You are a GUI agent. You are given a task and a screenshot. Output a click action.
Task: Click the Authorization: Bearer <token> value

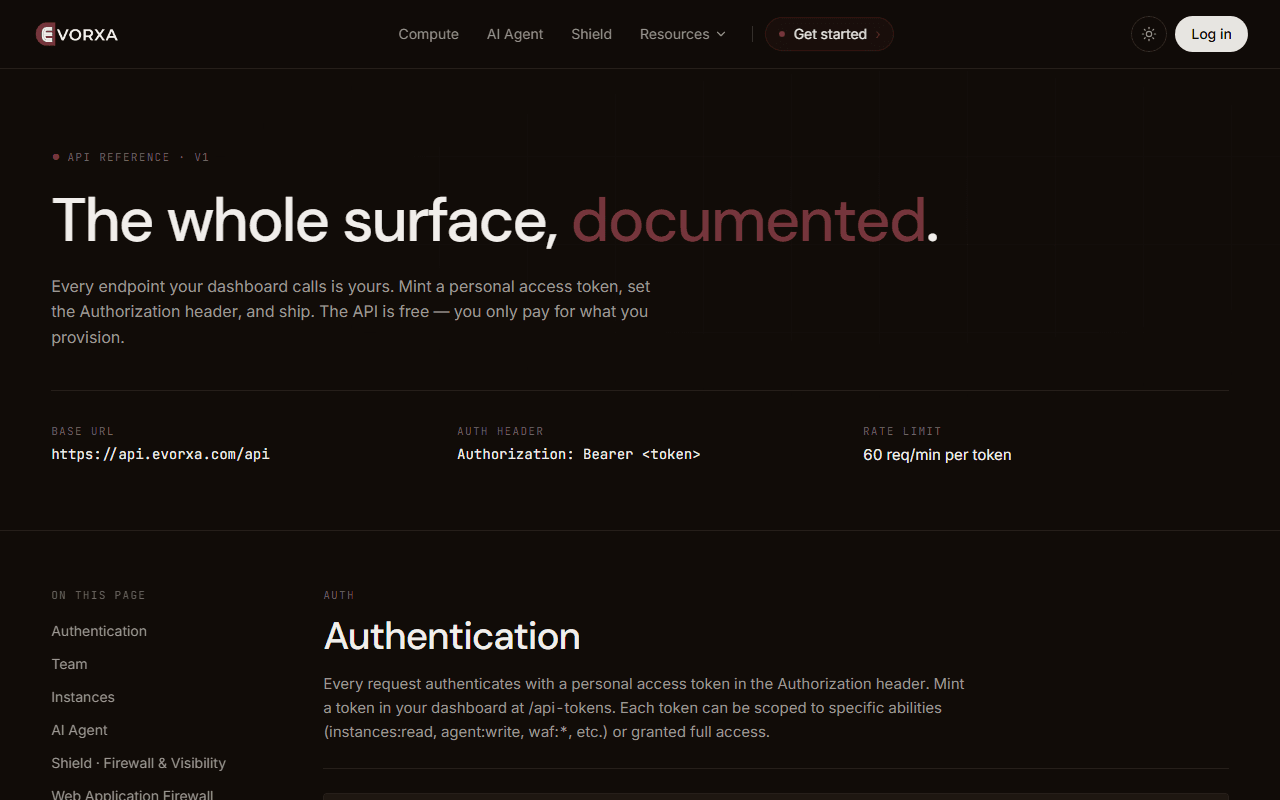point(579,454)
